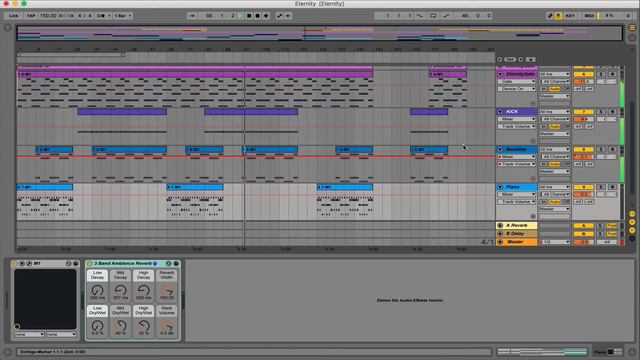Toggle computer MIDI keyboard icon
The height and width of the screenshot is (360, 640).
coord(558,16)
